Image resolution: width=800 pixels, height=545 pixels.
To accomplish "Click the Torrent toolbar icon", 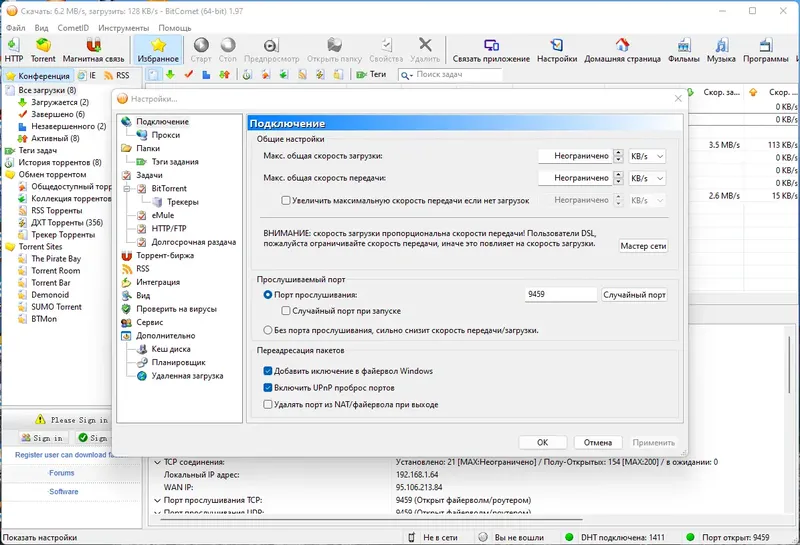I will [43, 50].
